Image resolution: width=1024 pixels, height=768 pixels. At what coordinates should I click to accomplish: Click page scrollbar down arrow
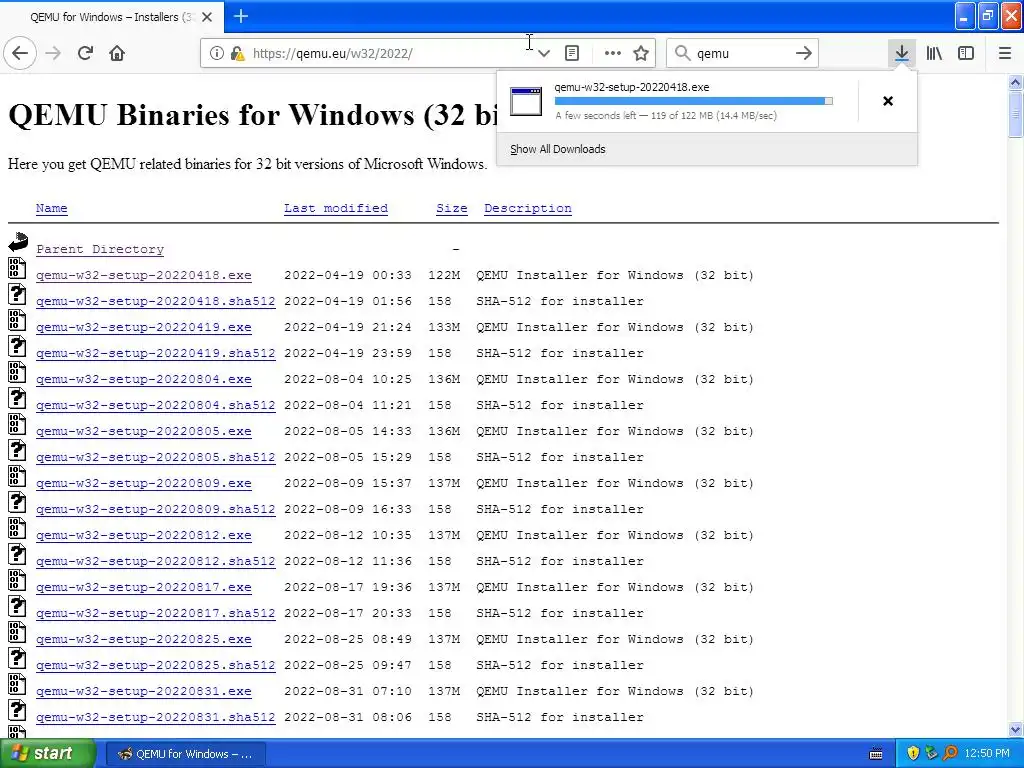point(1016,729)
